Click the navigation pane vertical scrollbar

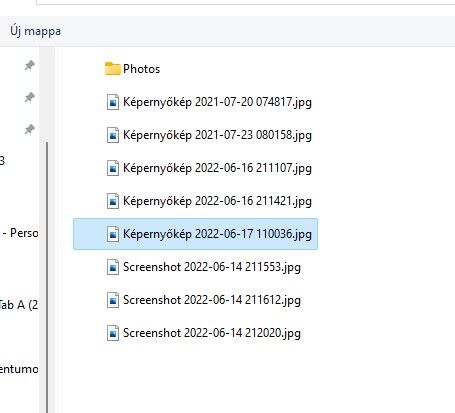coord(47,277)
